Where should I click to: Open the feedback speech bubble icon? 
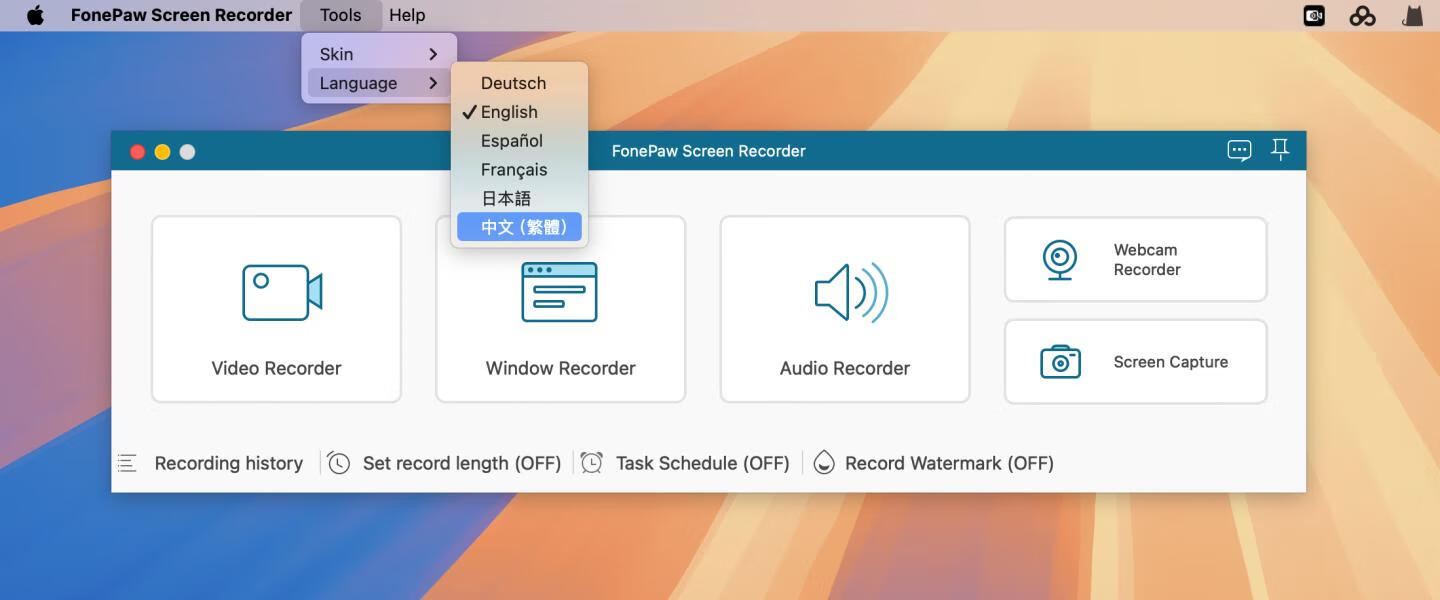click(x=1239, y=150)
